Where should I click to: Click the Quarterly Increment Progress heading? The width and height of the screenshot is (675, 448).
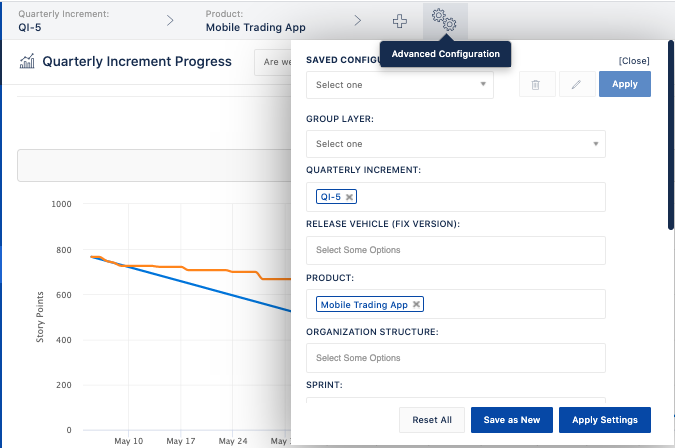(137, 62)
